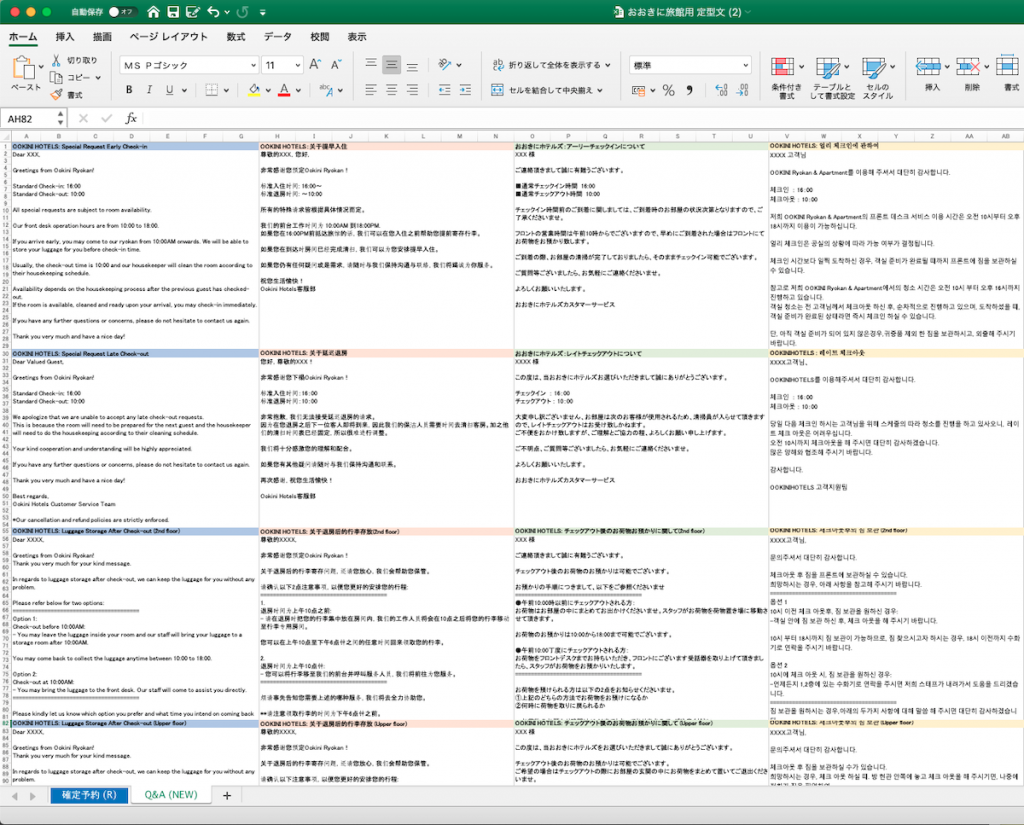Click the Save icon in title bar
Image resolution: width=1024 pixels, height=825 pixels.
point(173,12)
